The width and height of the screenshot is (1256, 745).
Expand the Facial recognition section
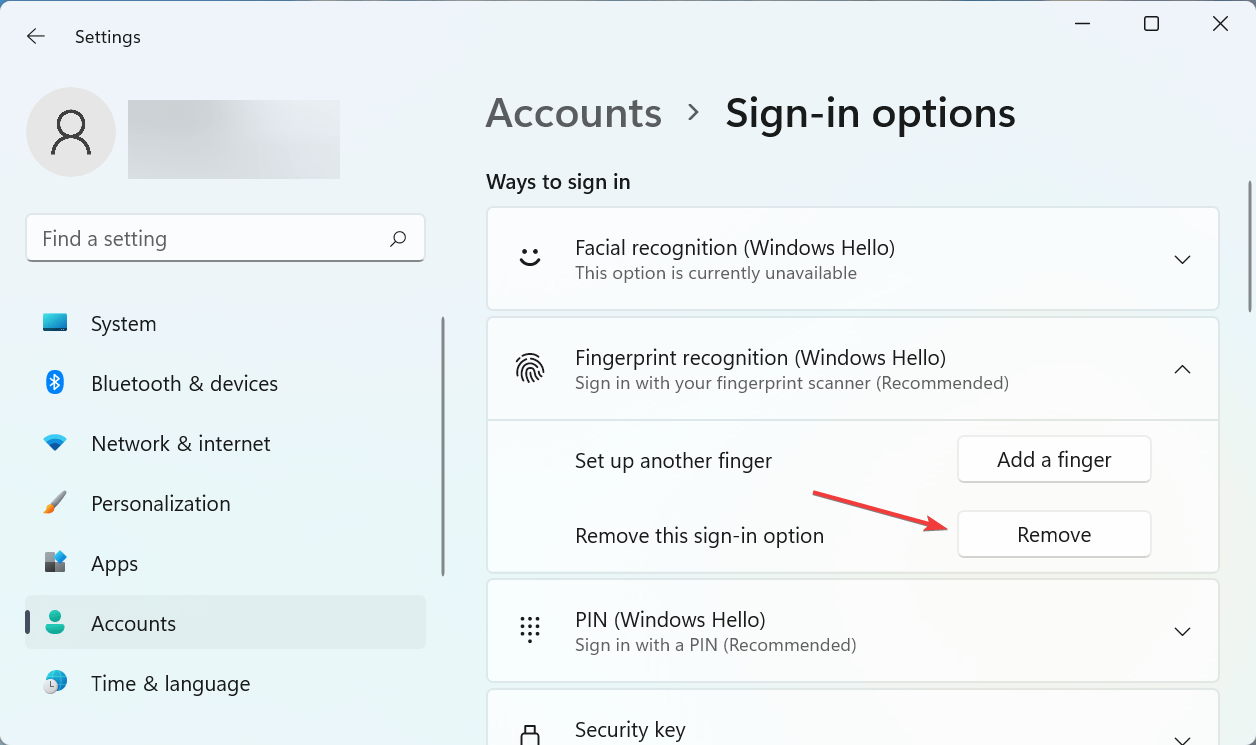[1182, 259]
